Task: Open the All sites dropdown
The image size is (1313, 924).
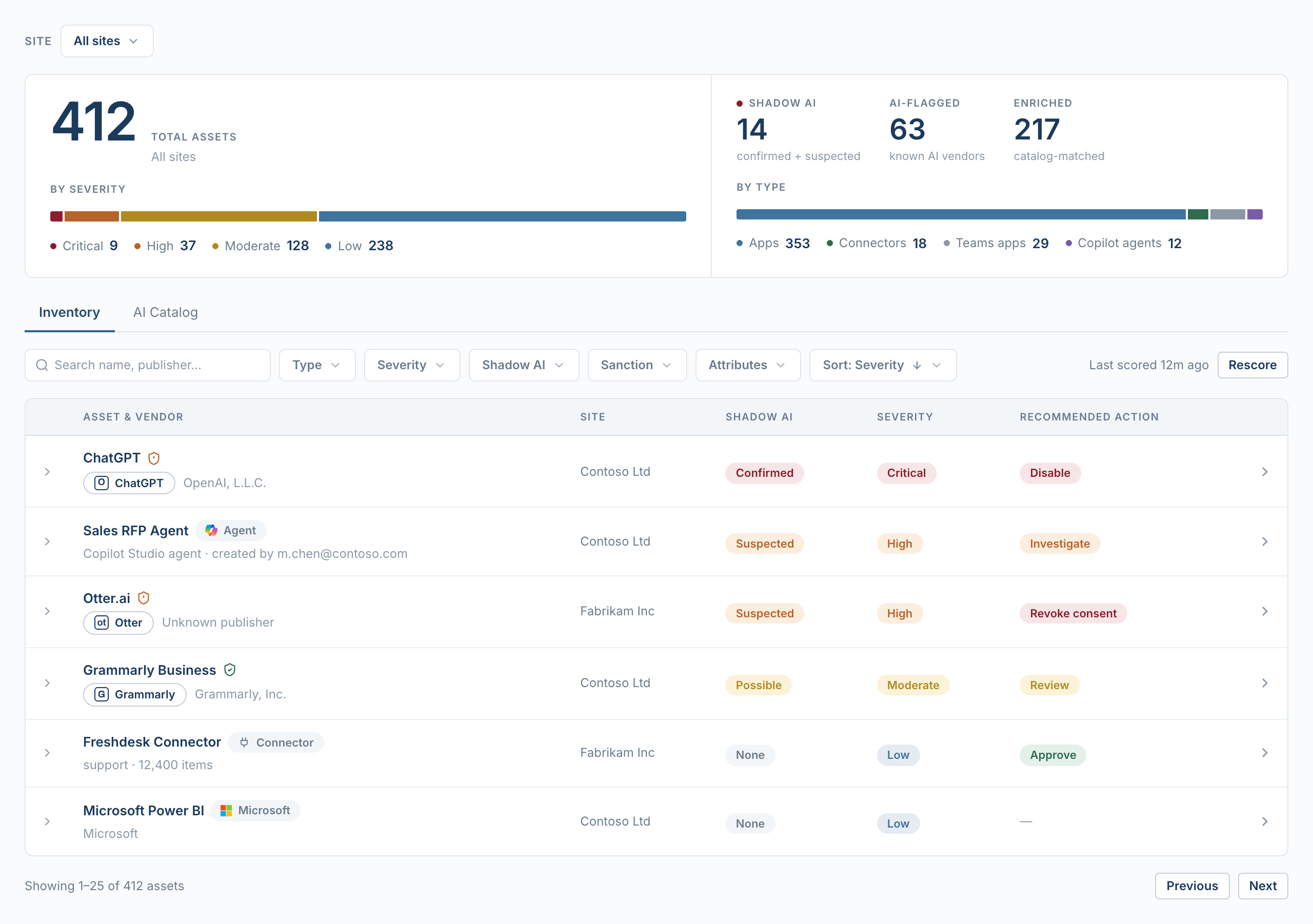Action: coord(107,41)
